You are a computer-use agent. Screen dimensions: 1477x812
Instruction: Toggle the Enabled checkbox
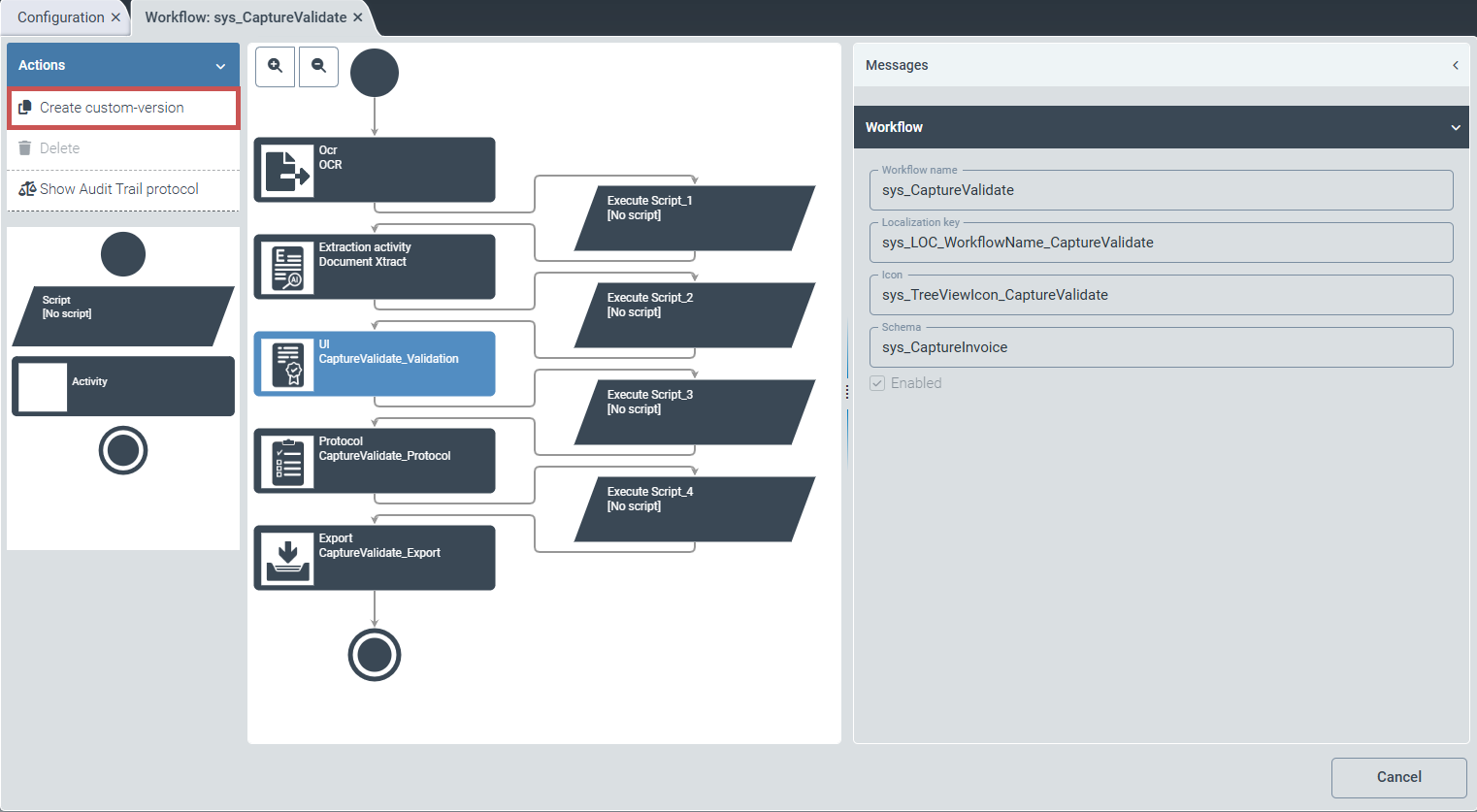[x=877, y=382]
